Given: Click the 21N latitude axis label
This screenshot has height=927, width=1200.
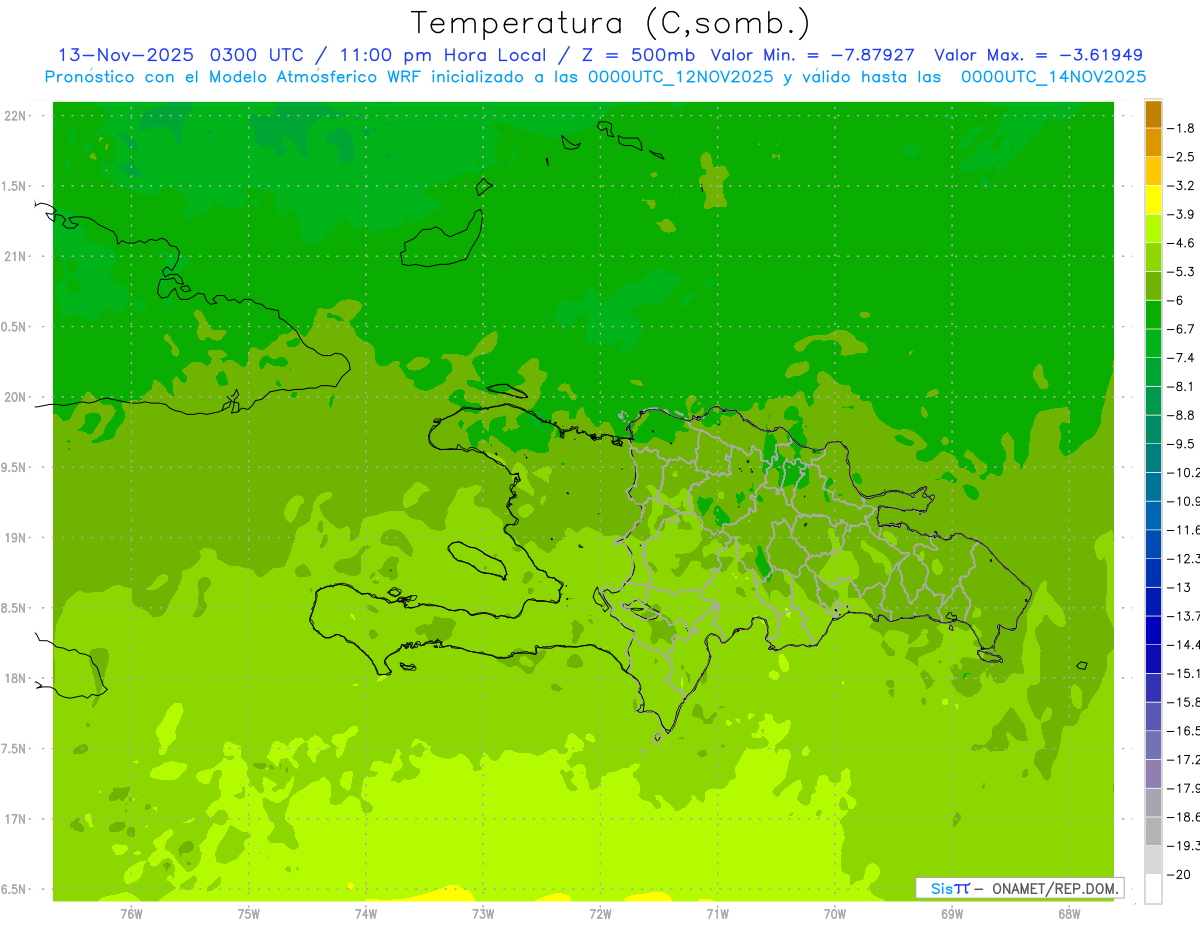Looking at the screenshot, I should [x=16, y=256].
